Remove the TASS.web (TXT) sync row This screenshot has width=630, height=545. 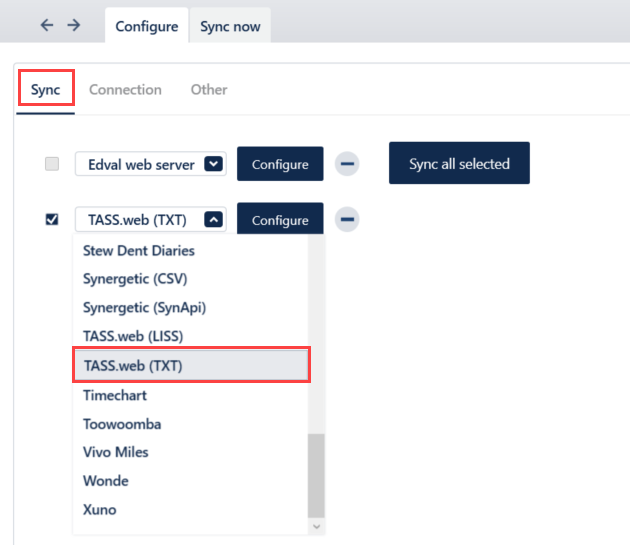click(x=347, y=219)
